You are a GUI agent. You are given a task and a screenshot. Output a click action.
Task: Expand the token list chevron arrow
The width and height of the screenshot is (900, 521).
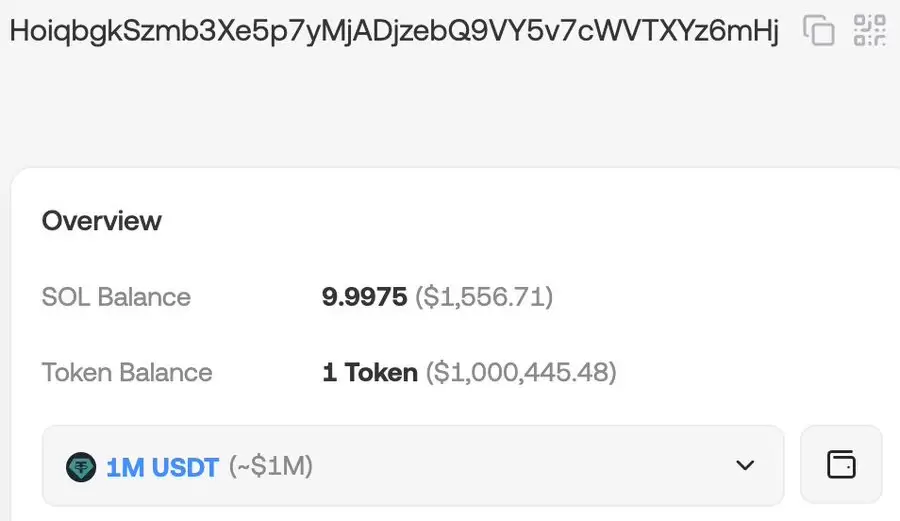[745, 465]
